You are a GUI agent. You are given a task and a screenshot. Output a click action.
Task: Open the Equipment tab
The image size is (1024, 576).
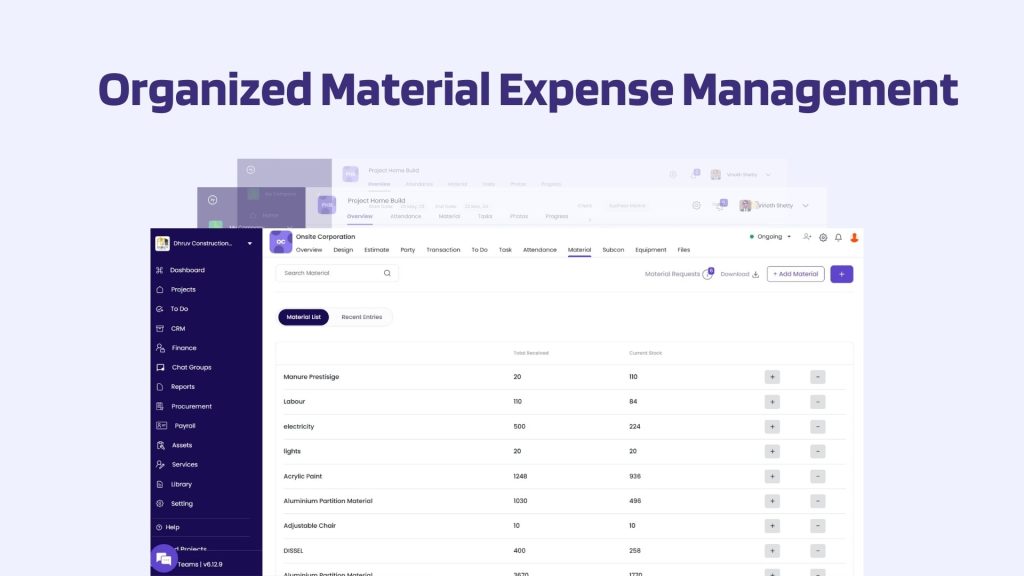650,250
